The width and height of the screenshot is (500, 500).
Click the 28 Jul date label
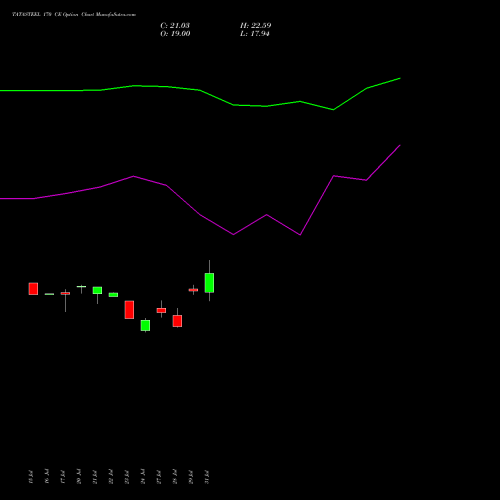click(175, 477)
